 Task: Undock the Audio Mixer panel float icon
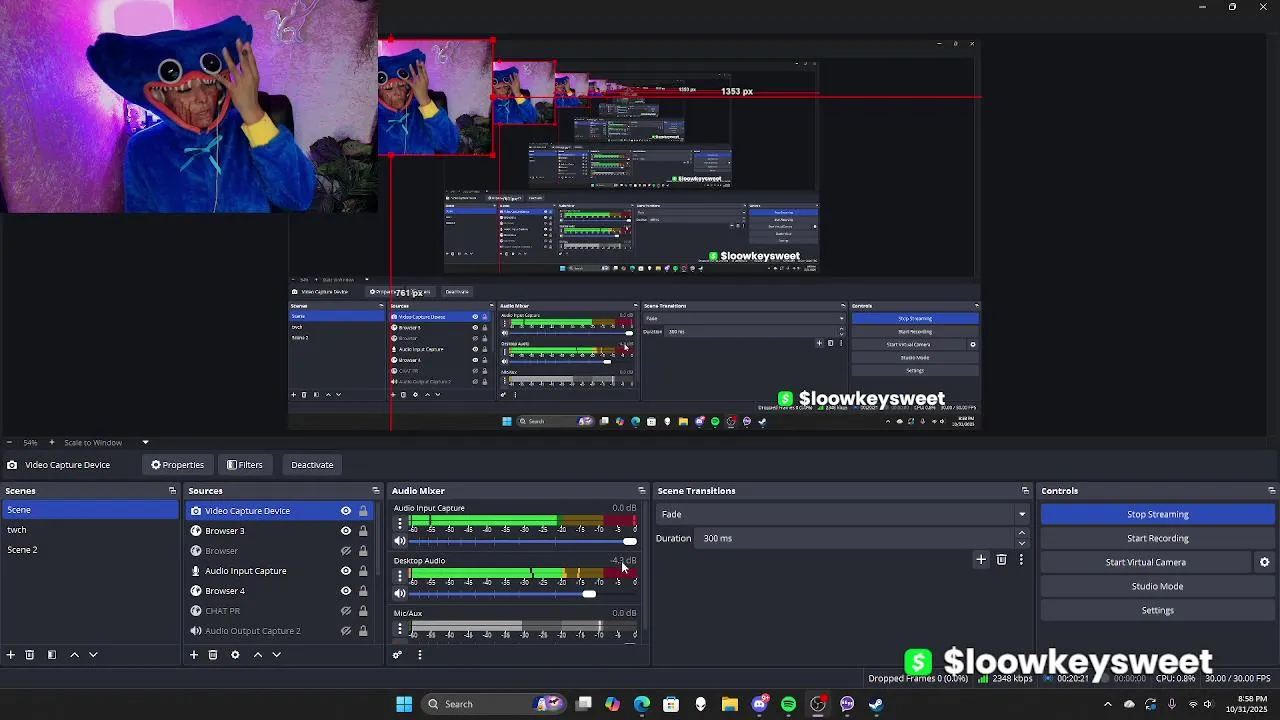(x=642, y=491)
